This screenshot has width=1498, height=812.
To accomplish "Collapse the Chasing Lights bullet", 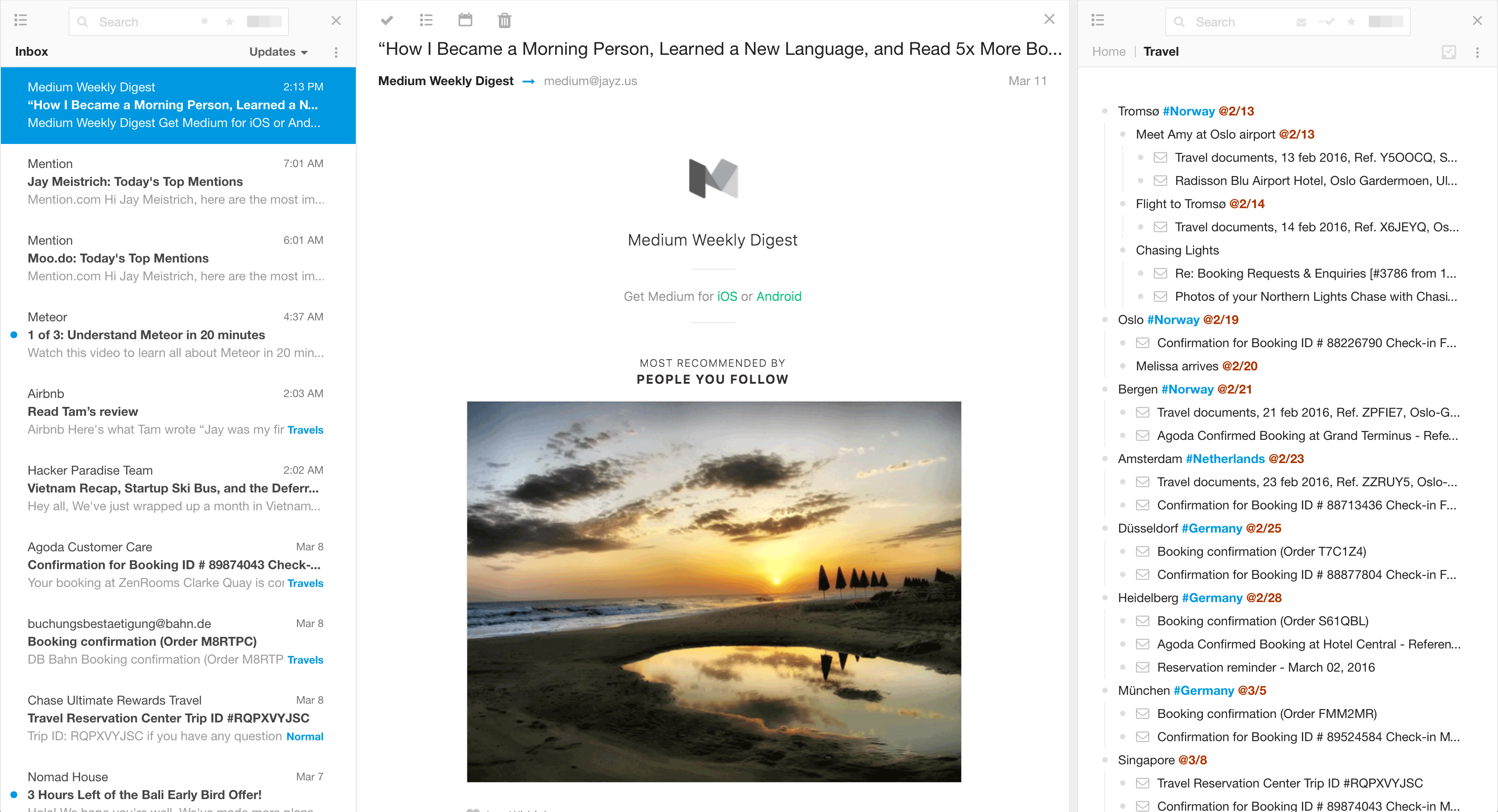I will [1123, 250].
